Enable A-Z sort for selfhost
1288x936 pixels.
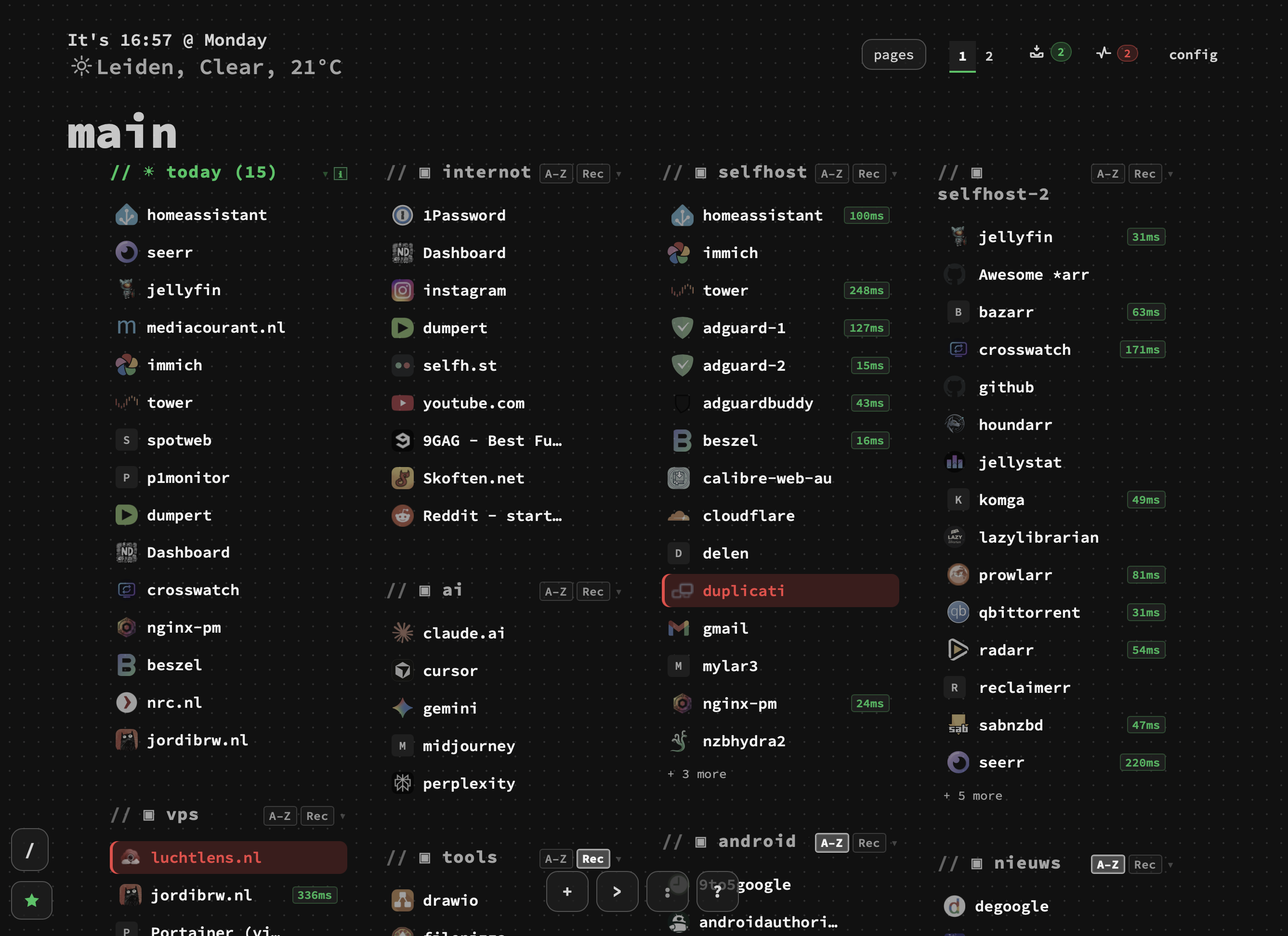832,174
